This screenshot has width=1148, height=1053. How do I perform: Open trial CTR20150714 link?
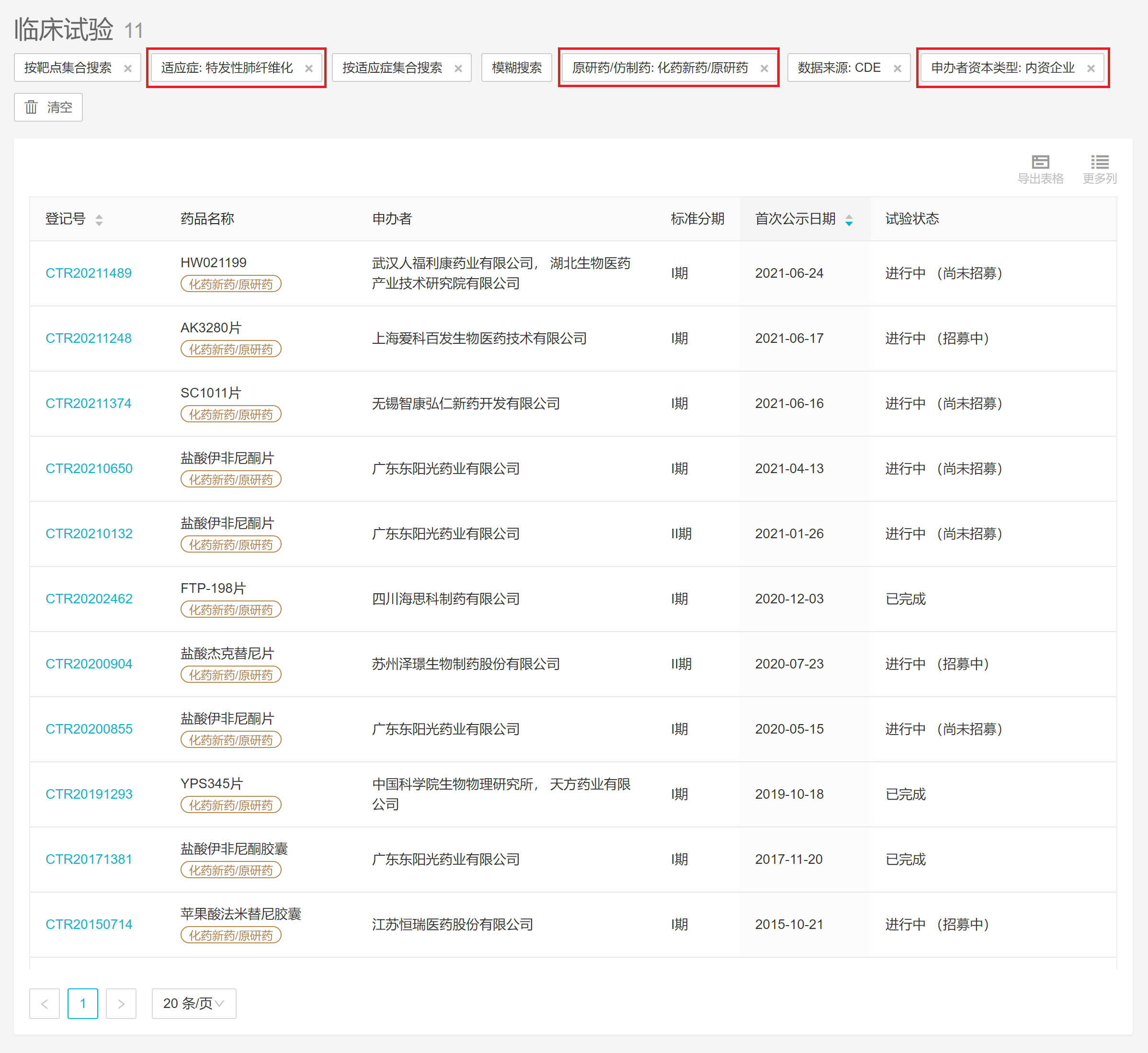coord(88,924)
